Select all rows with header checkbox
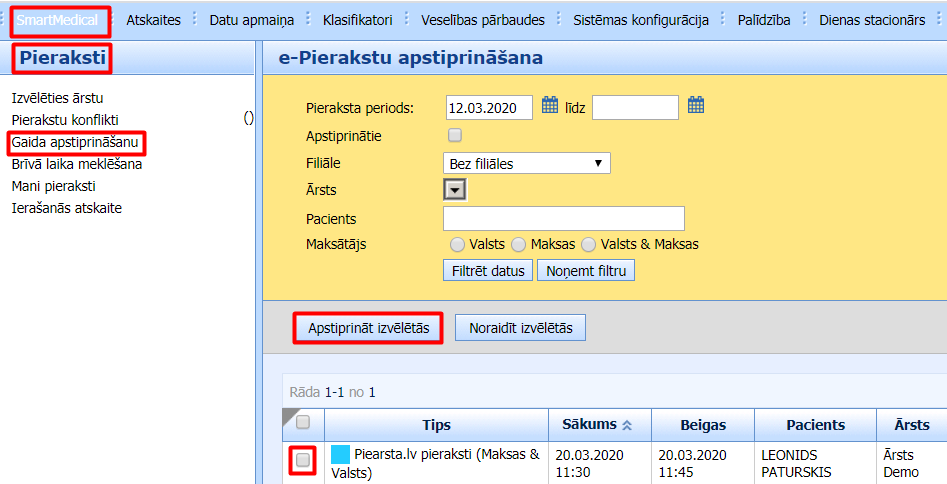 [303, 422]
